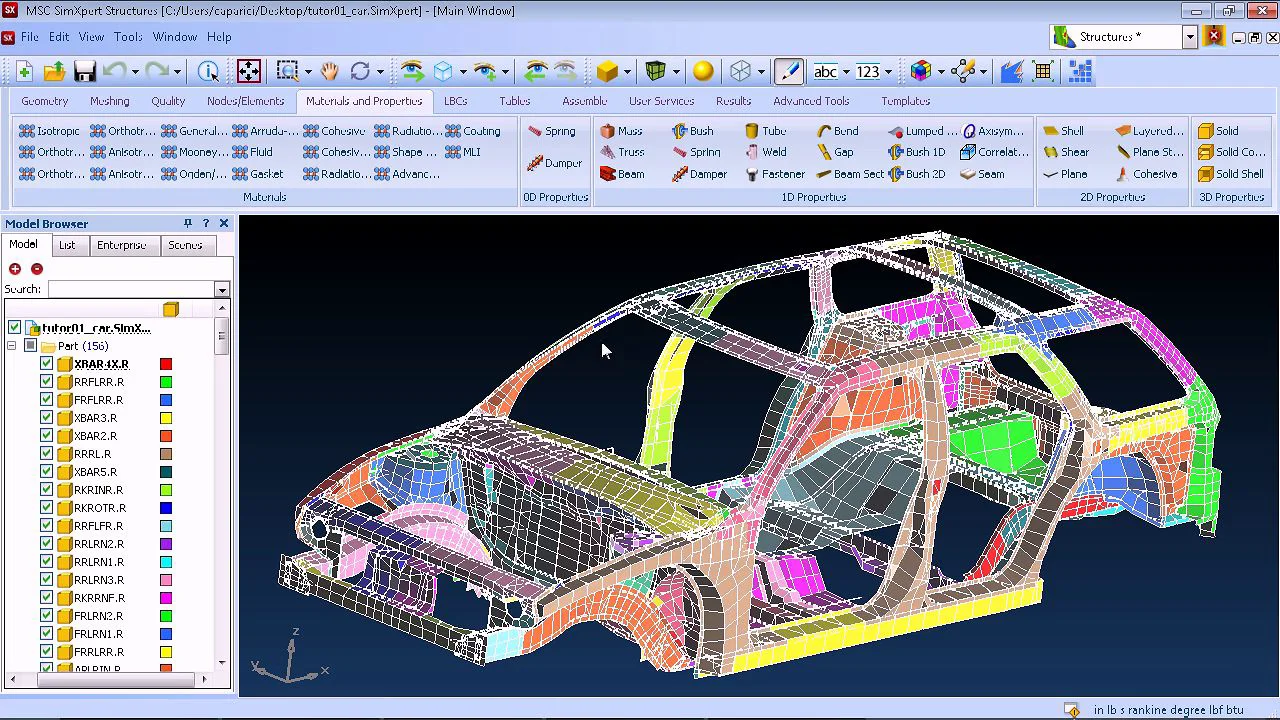Open the yellow cube display dropdown arrow
Screen dimensions: 1280x720
628,71
